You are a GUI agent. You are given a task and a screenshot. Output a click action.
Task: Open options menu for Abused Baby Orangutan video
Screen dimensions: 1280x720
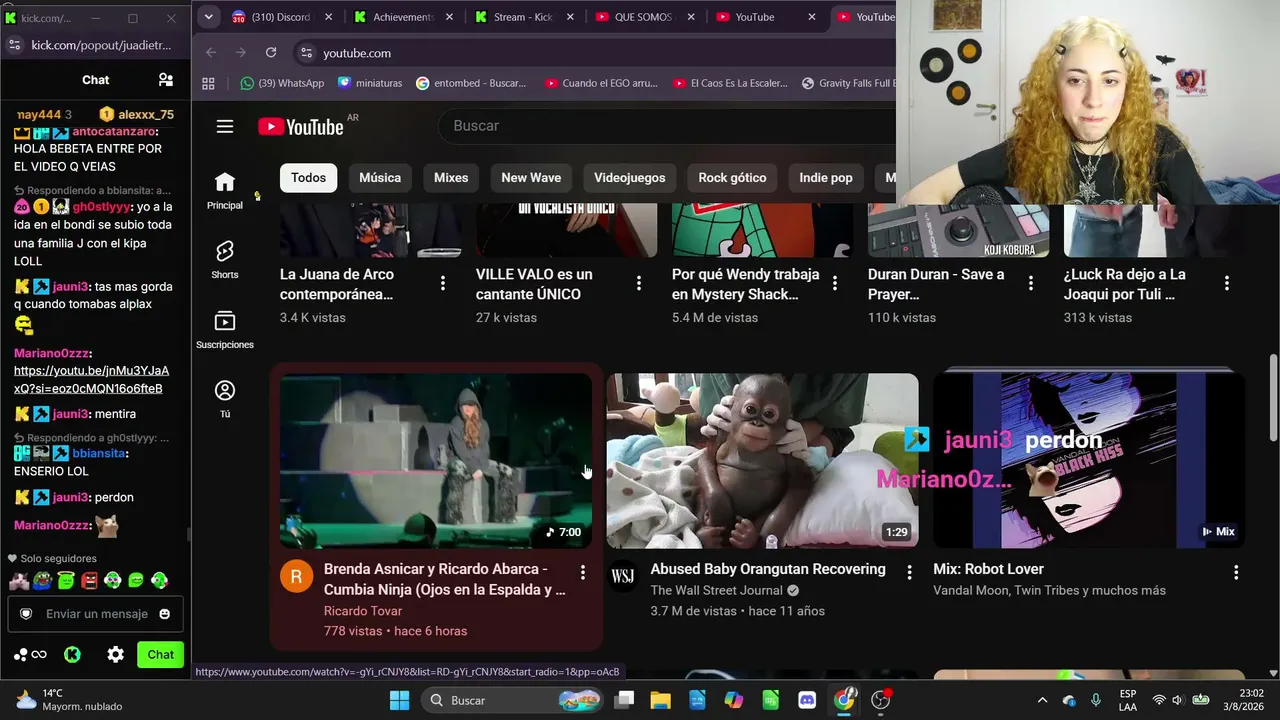click(909, 572)
